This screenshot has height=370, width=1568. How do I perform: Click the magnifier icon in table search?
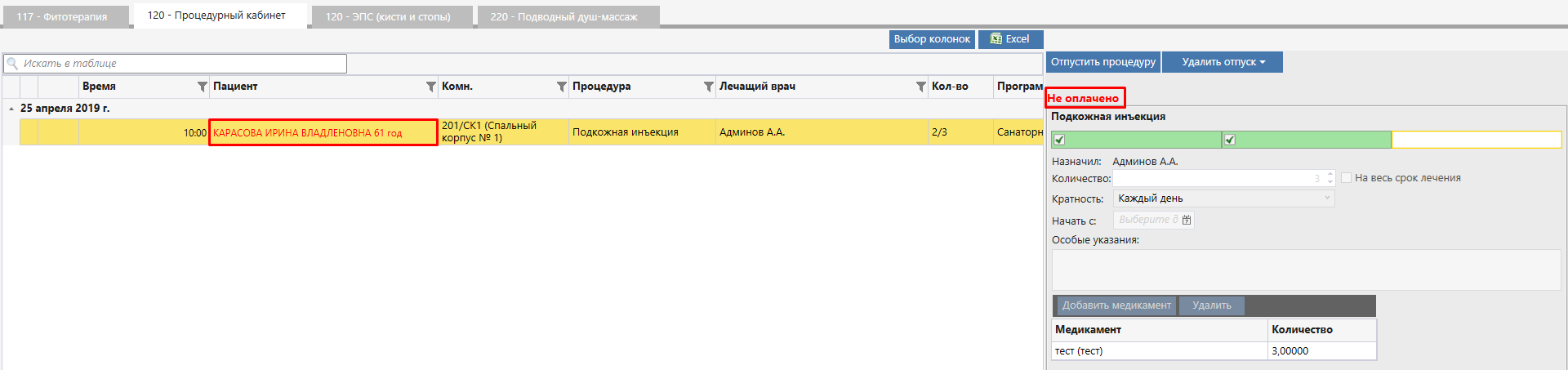point(12,64)
